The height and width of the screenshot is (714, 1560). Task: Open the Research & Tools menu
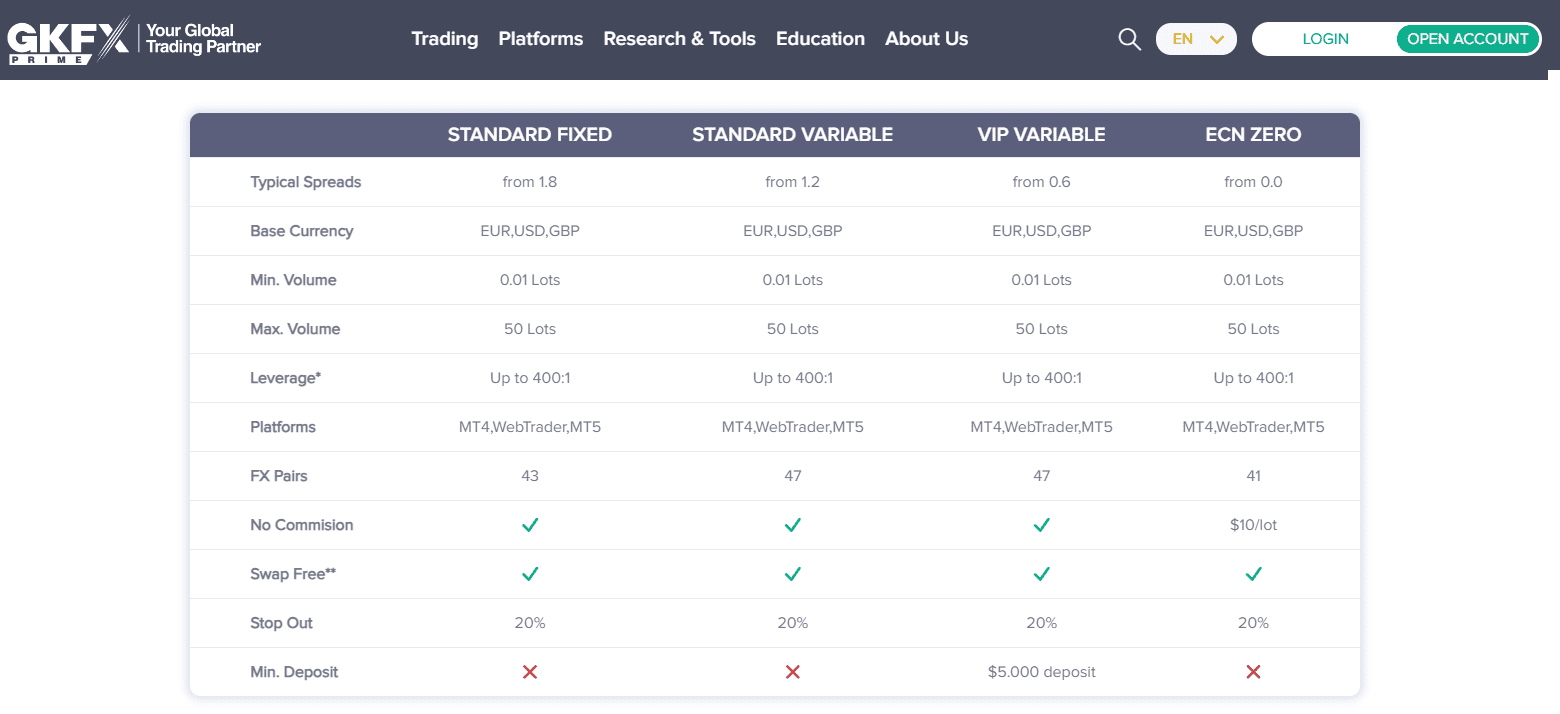tap(680, 39)
